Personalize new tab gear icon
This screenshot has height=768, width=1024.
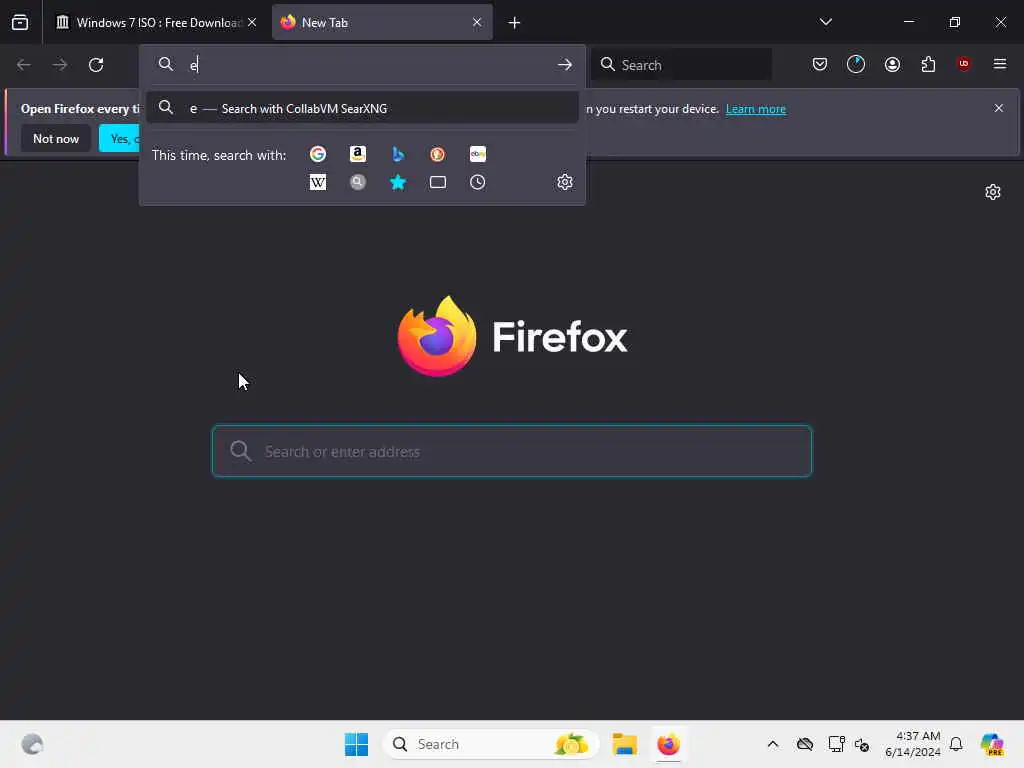[x=993, y=192]
